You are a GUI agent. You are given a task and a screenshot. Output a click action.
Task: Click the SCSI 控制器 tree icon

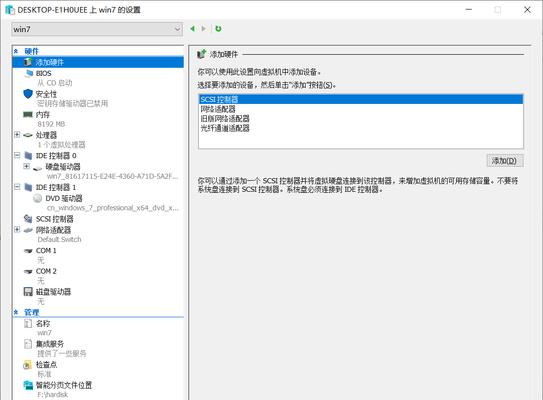[28, 219]
